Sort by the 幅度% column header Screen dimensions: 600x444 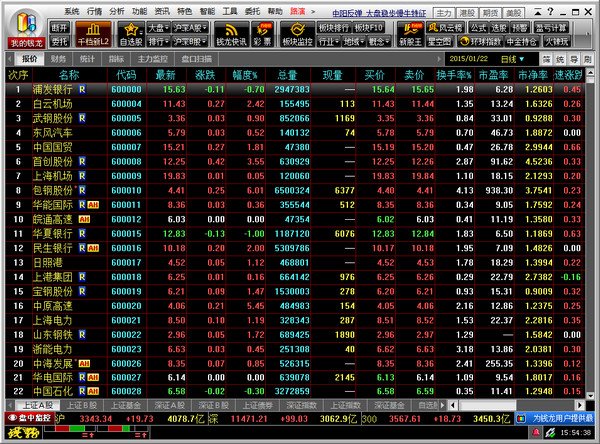245,75
